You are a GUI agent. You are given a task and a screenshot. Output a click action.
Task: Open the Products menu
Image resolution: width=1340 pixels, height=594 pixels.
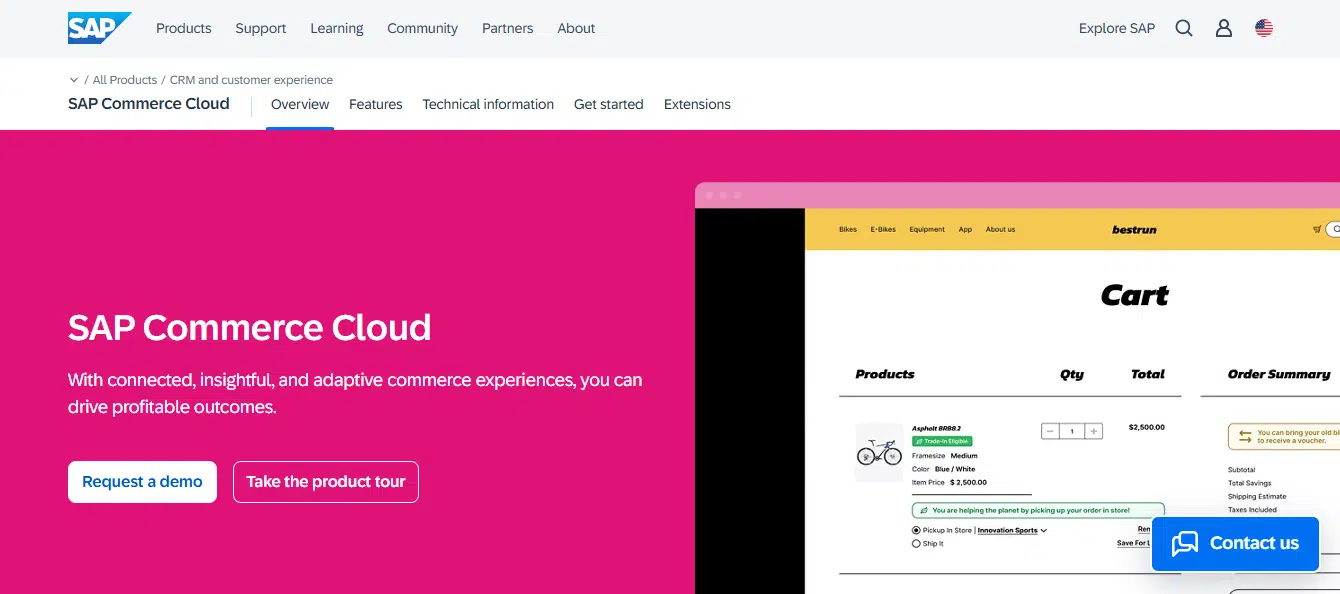[x=183, y=28]
